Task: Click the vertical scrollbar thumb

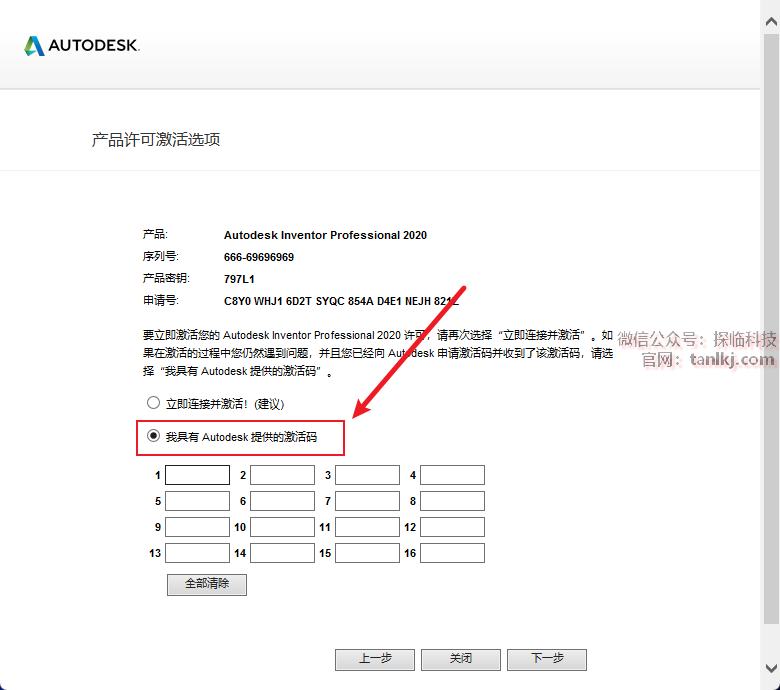Action: click(x=772, y=328)
